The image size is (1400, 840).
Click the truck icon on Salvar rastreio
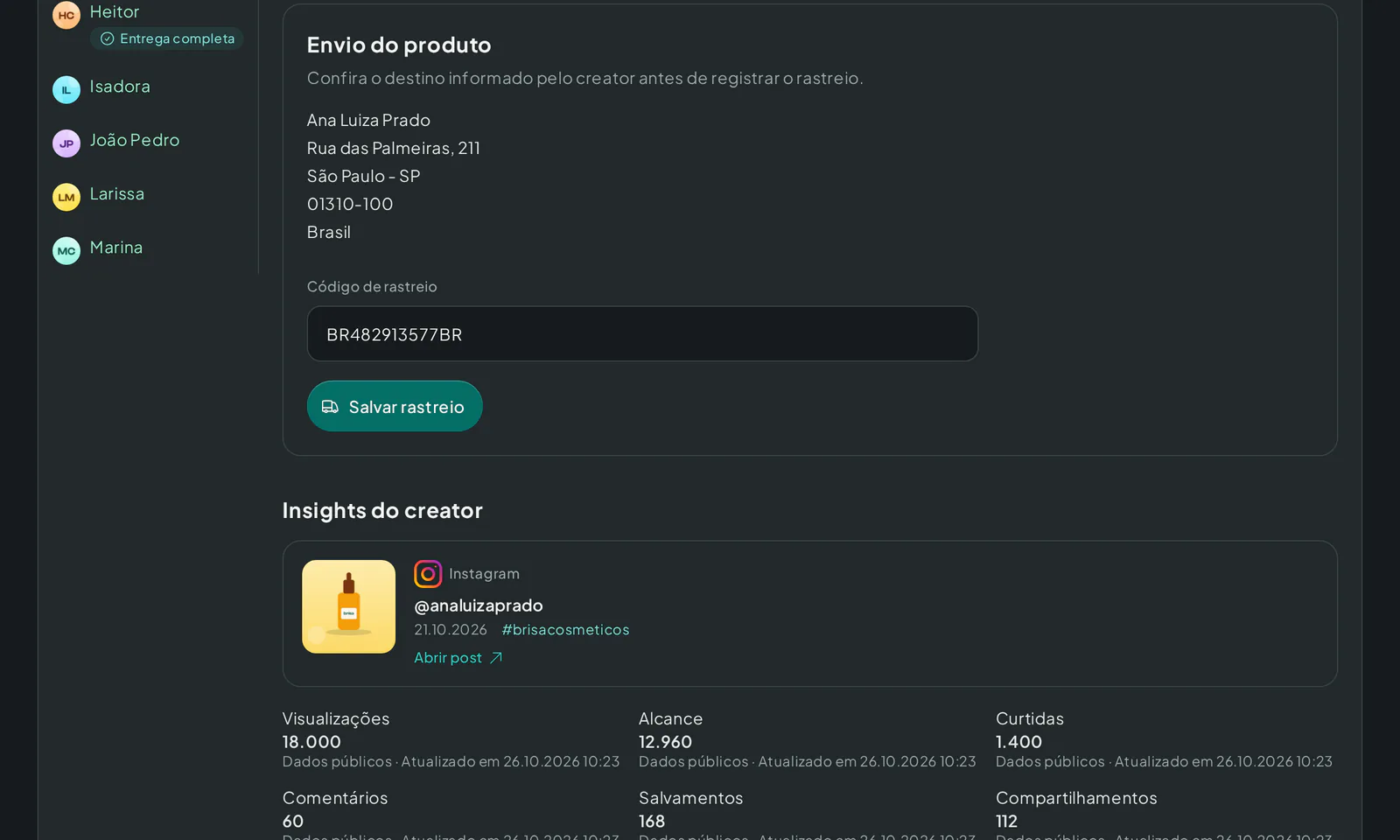click(330, 407)
